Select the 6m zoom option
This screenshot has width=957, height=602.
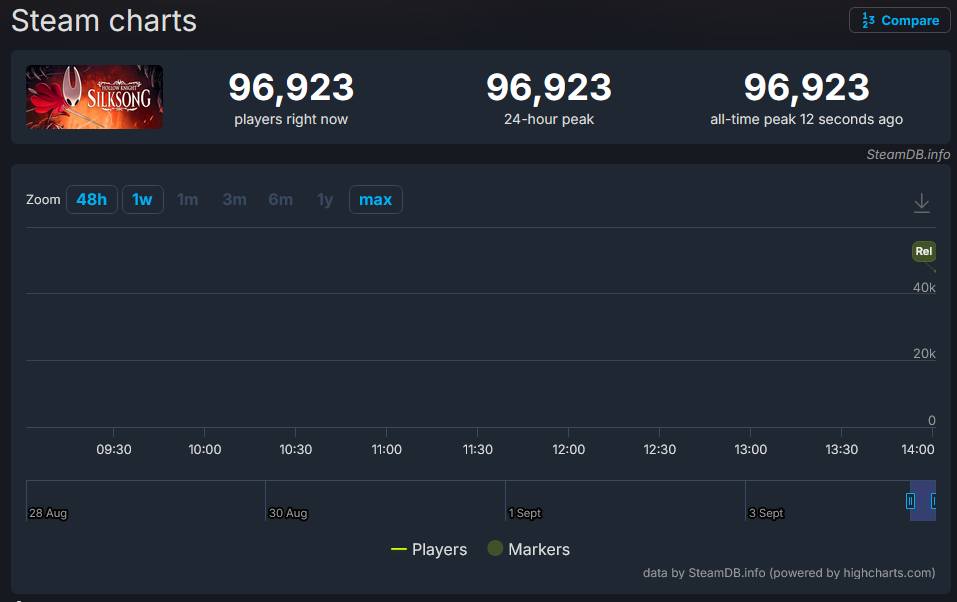[x=281, y=200]
